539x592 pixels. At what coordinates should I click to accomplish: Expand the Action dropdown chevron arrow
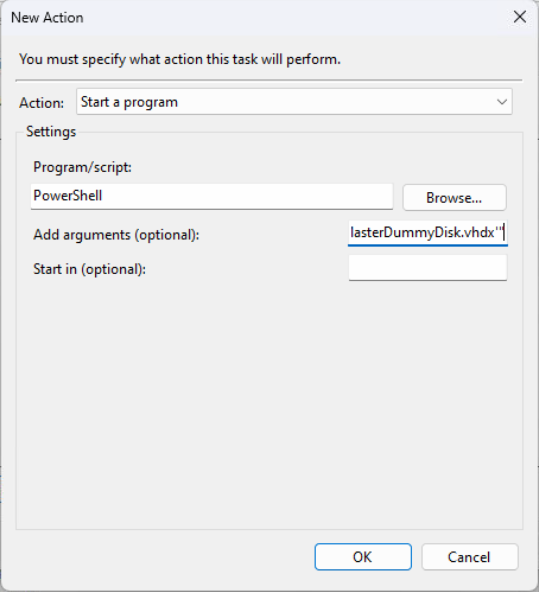(502, 102)
